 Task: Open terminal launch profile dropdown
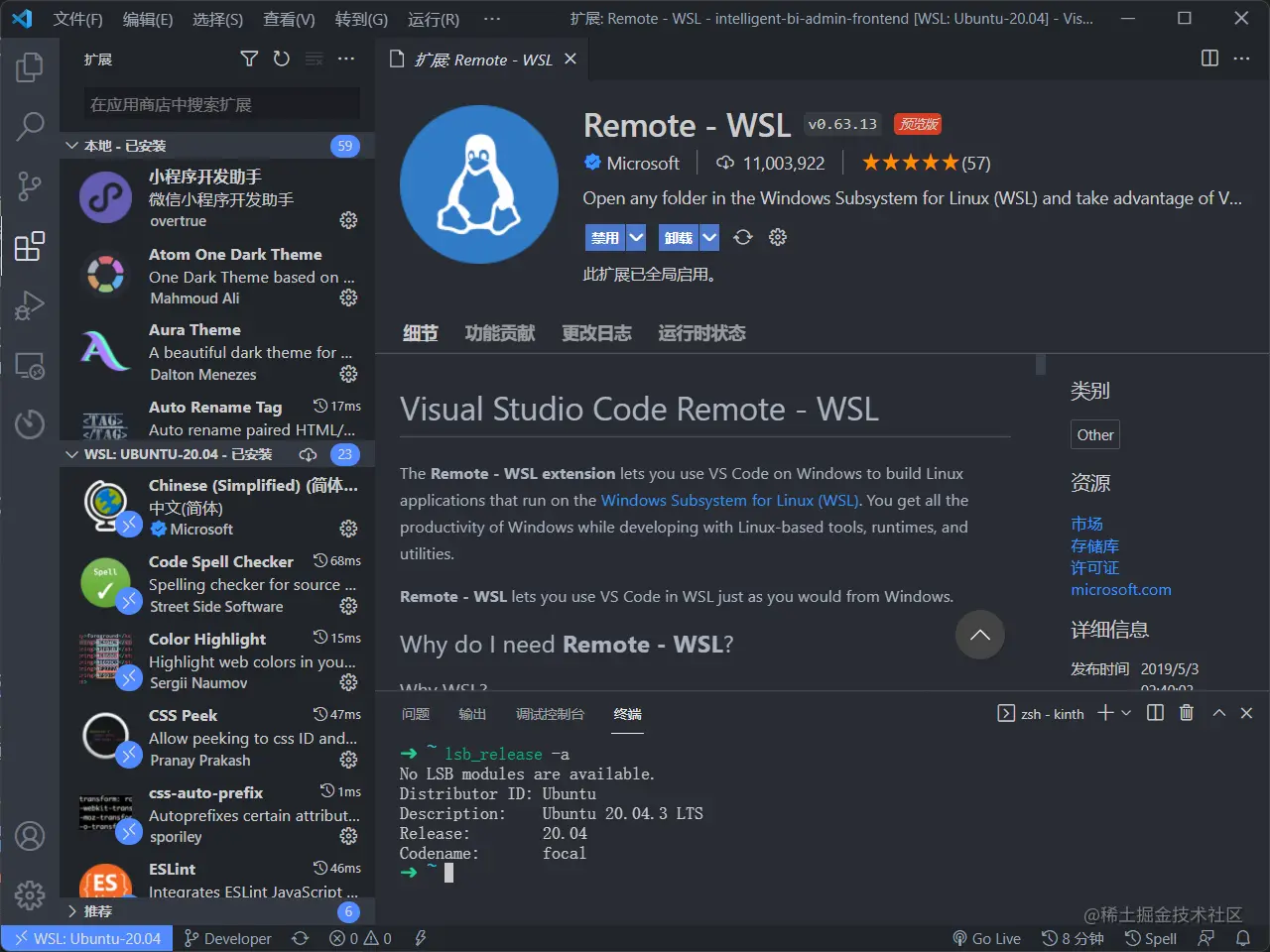(1126, 713)
